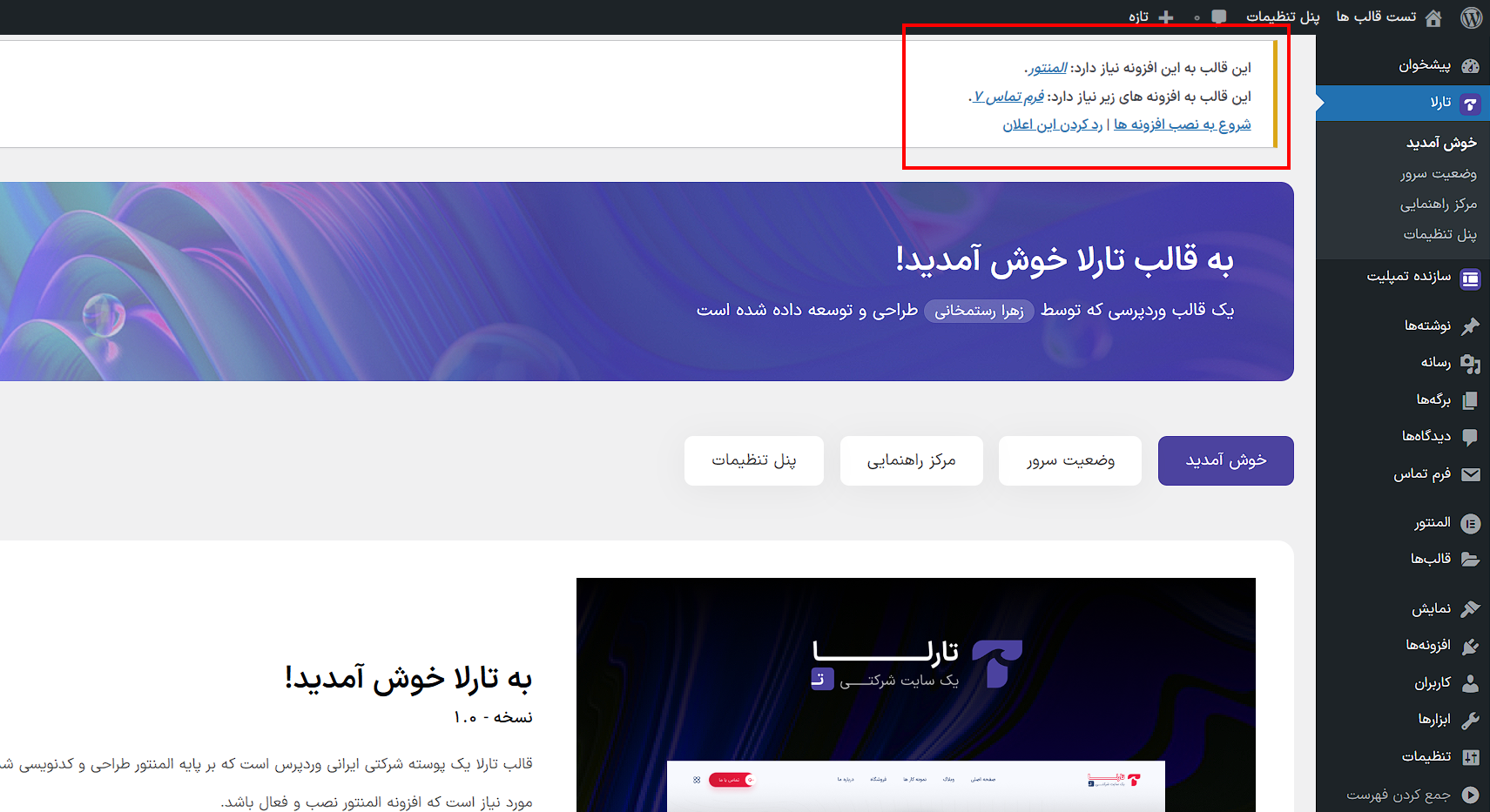Switch to the وضعیت سرور tab button
This screenshot has height=812, width=1490.
click(1069, 460)
